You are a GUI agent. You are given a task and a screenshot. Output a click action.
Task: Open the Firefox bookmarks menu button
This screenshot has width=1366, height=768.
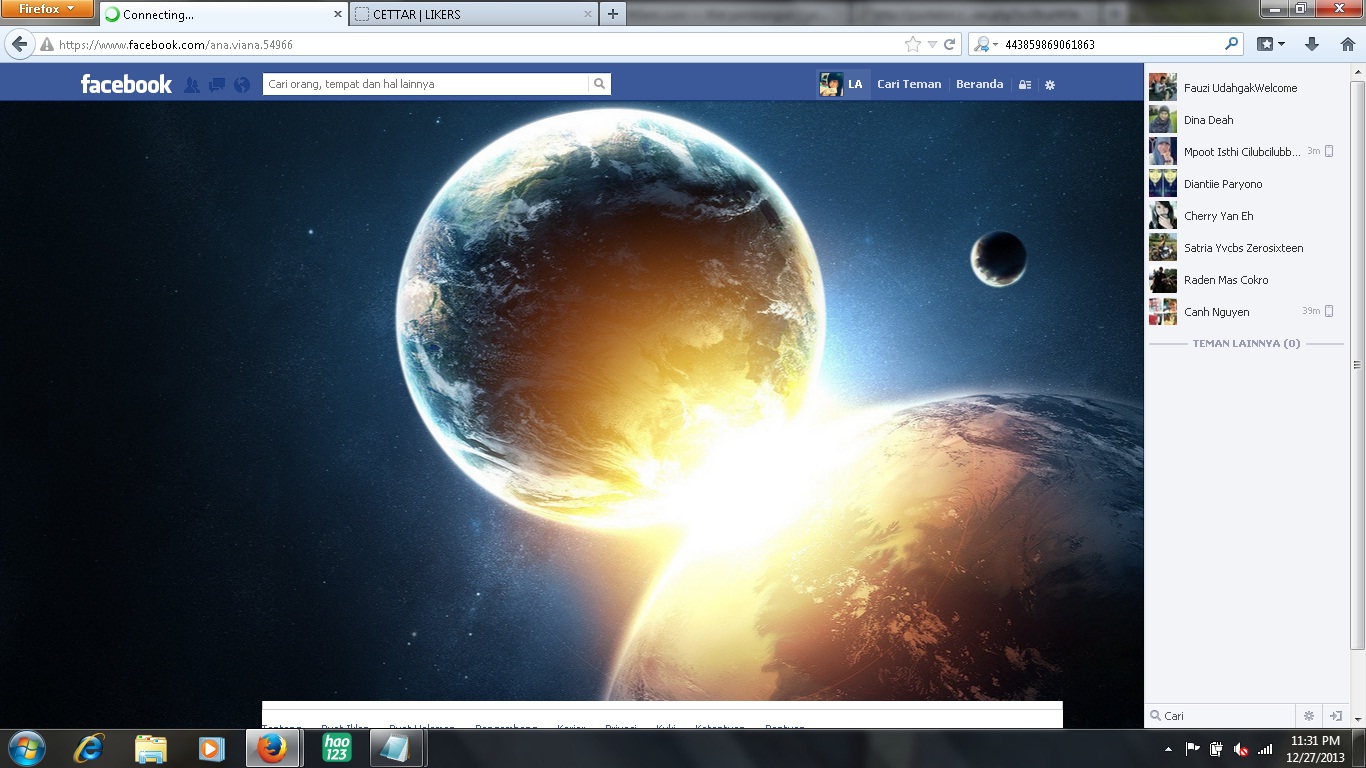tap(1271, 45)
